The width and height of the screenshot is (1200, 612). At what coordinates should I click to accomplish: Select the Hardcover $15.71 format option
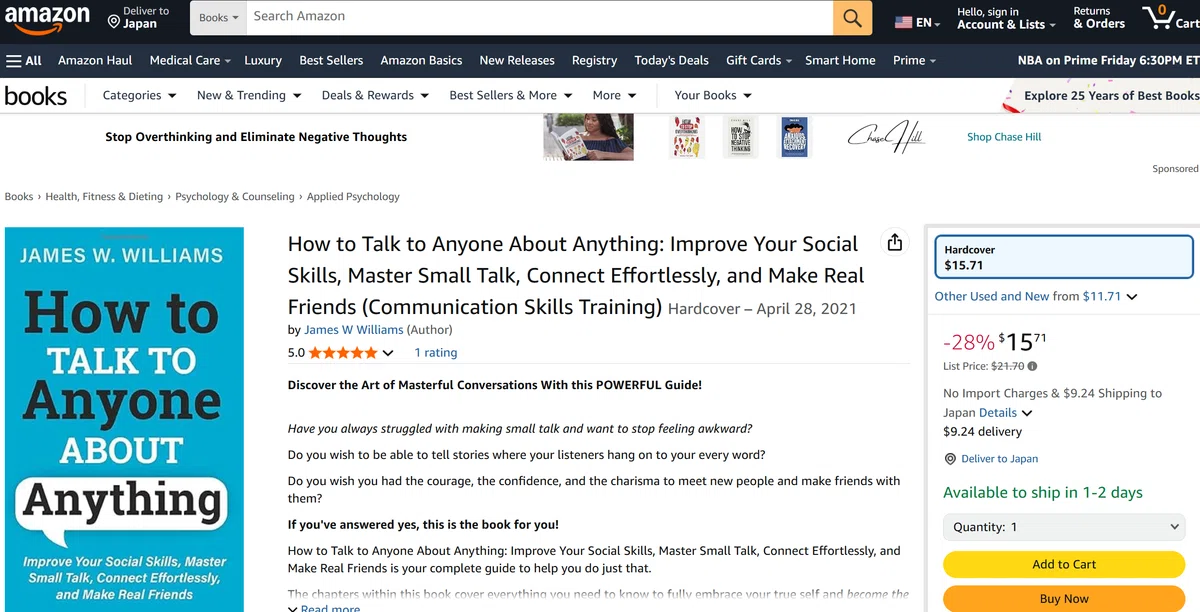(x=1064, y=257)
